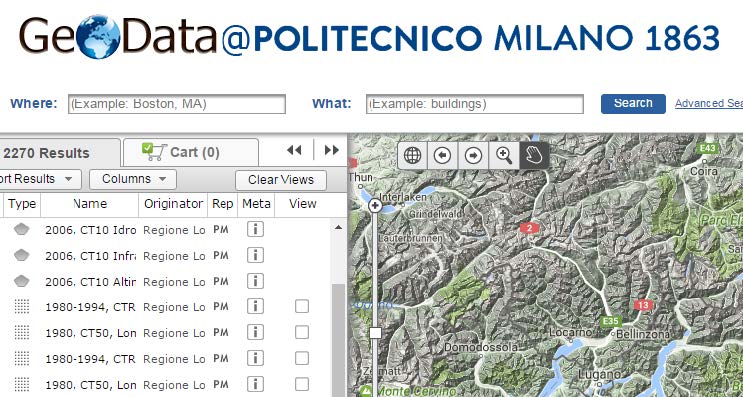This screenshot has height=397, width=743.
Task: Click the Clear Views button
Action: click(x=281, y=180)
